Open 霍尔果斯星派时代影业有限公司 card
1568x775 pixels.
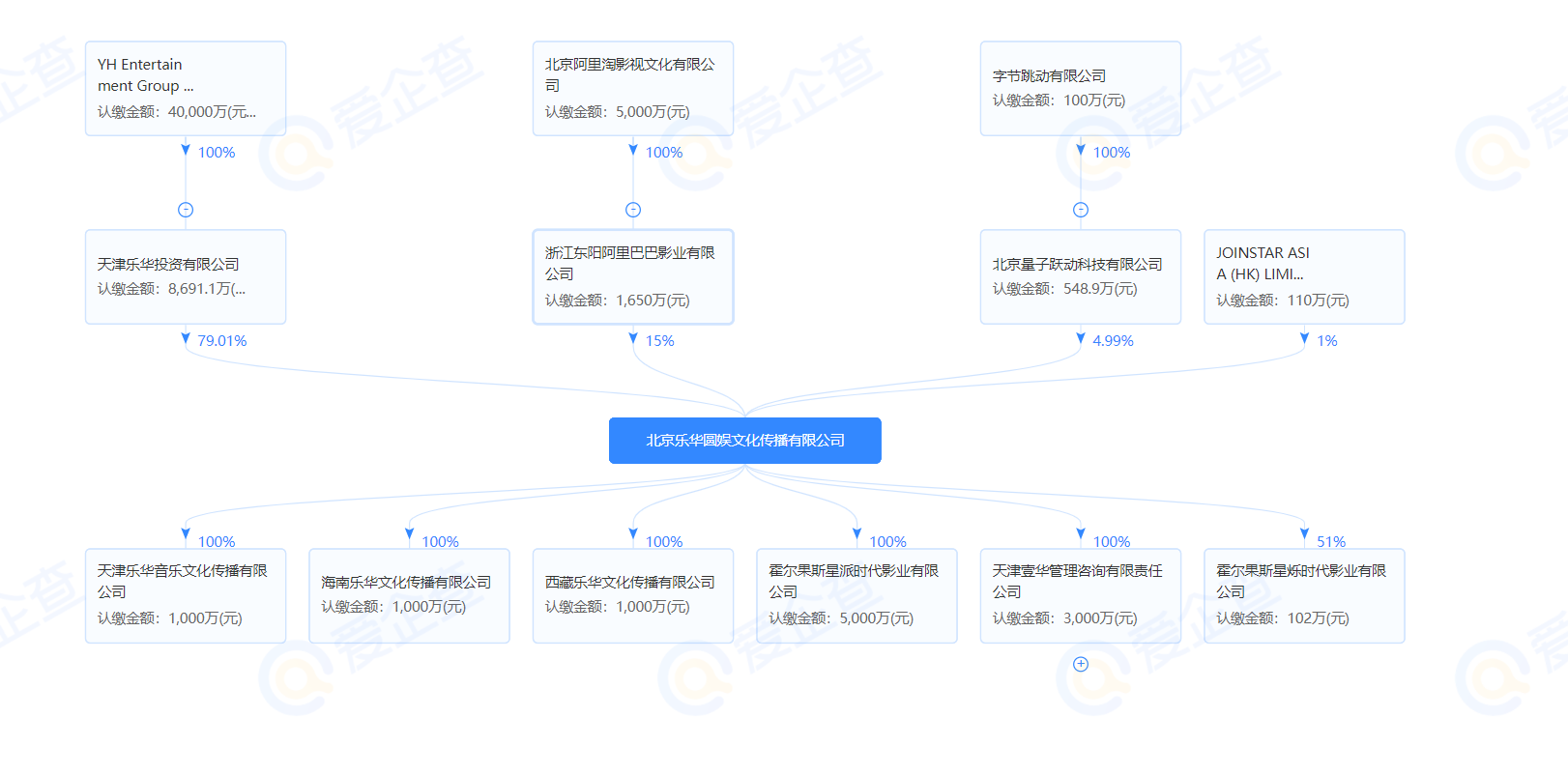(x=857, y=595)
